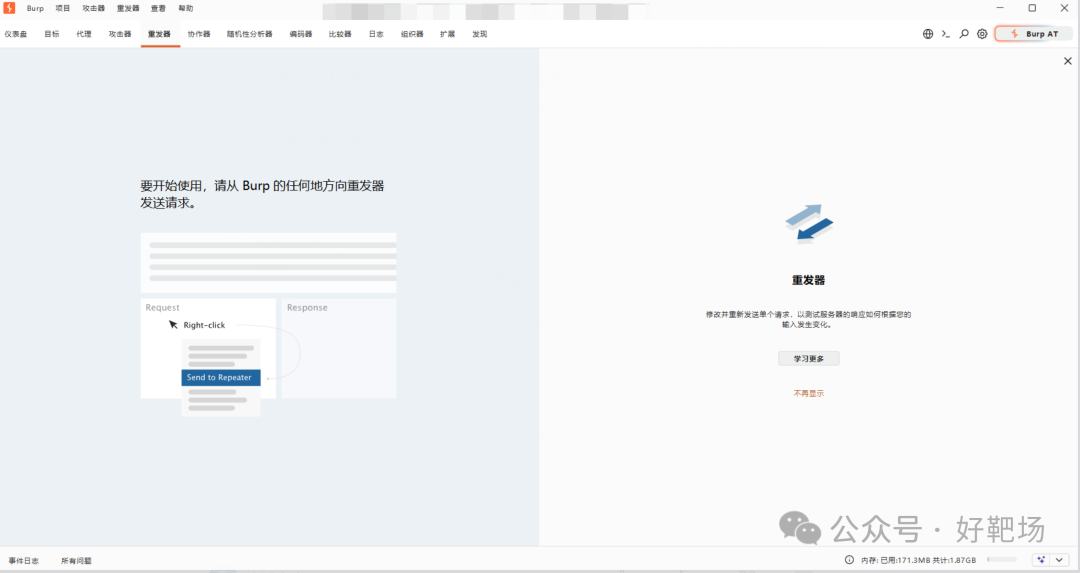Image resolution: width=1080 pixels, height=573 pixels.
Task: Open the Burp menu
Action: (x=35, y=8)
